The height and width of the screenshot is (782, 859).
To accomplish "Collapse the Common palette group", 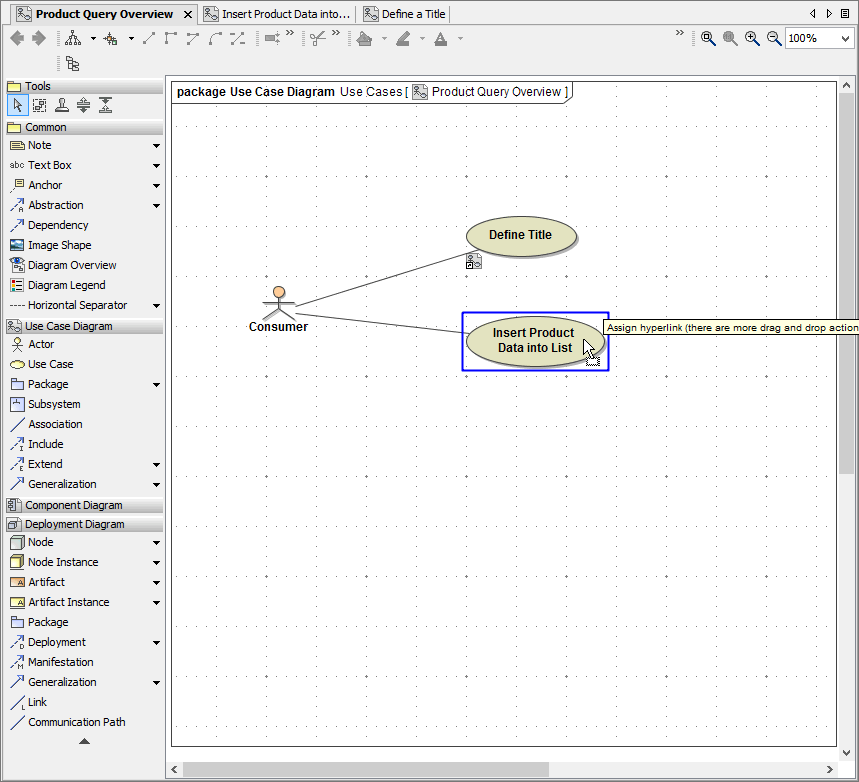I will 46,127.
